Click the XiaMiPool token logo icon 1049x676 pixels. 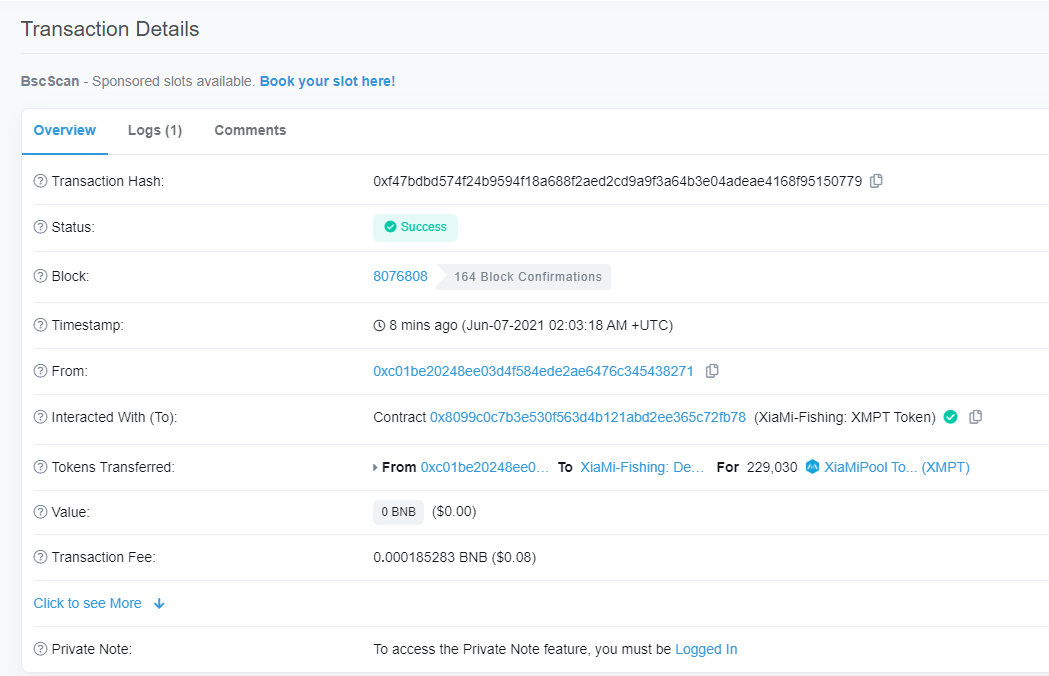[812, 467]
